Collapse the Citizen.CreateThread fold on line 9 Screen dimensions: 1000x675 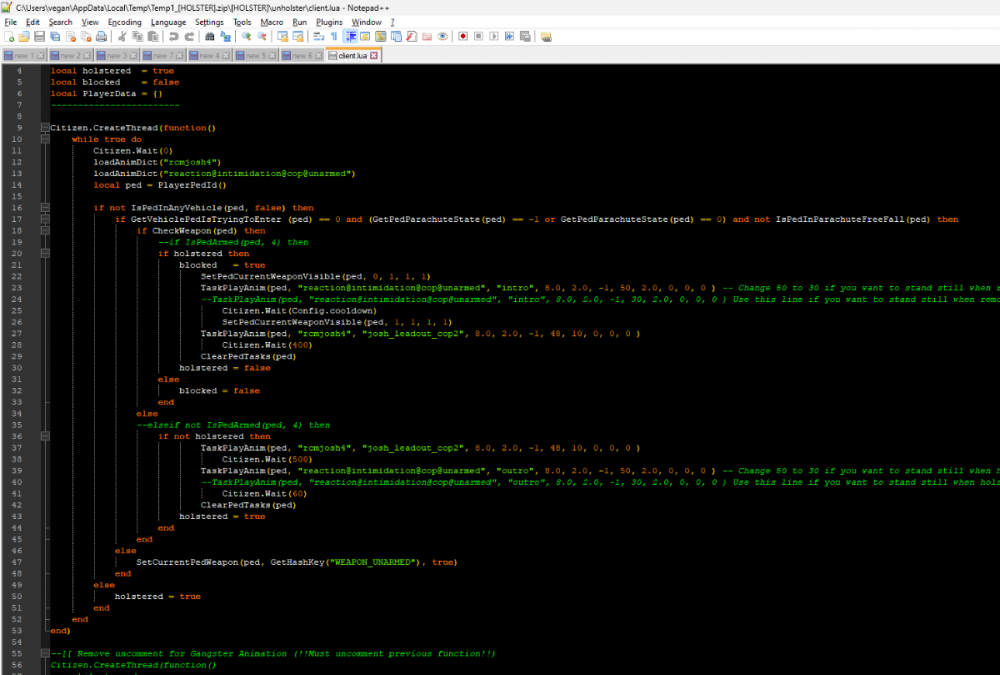coord(44,128)
